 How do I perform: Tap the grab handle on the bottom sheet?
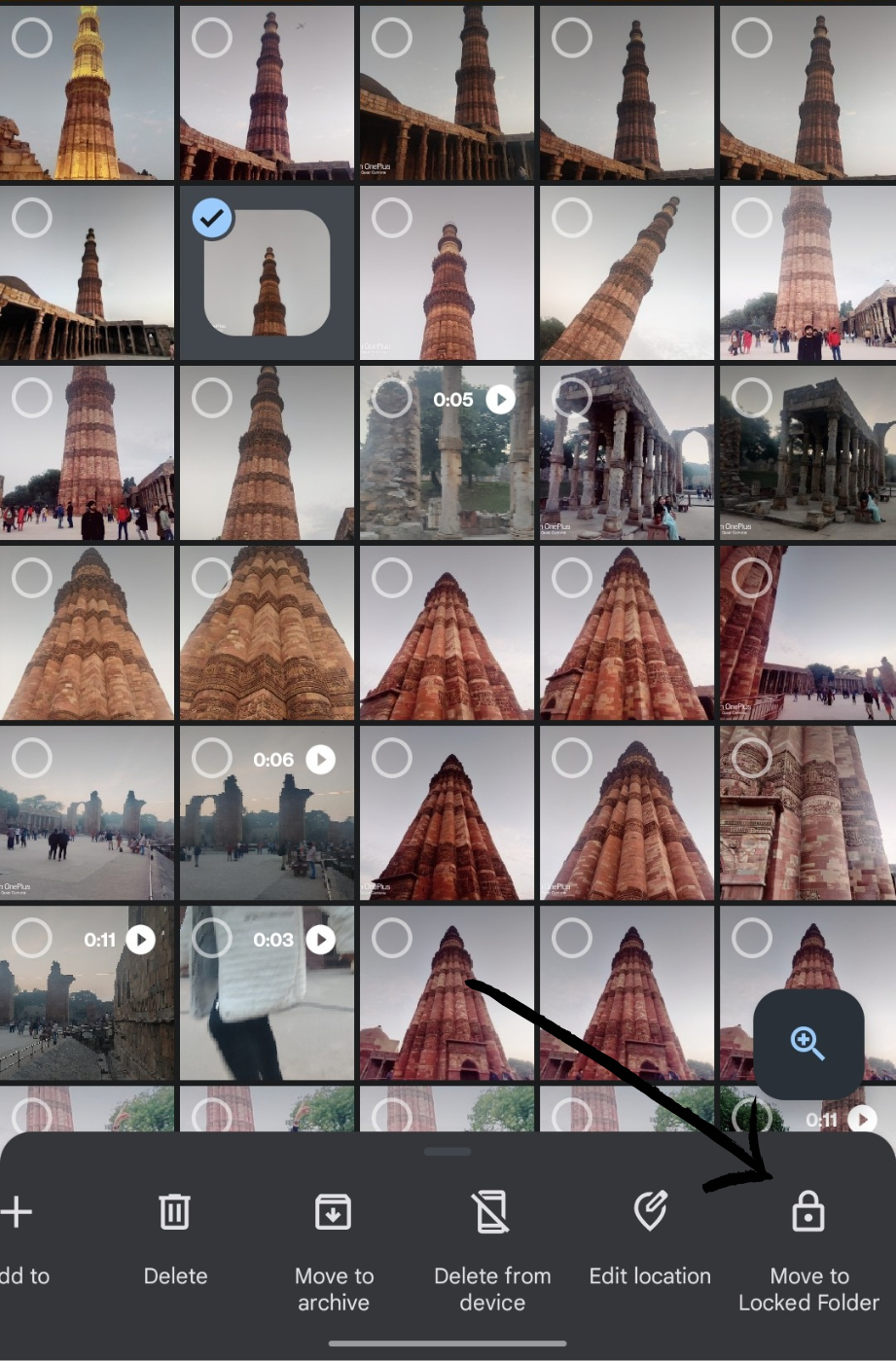[x=448, y=1152]
